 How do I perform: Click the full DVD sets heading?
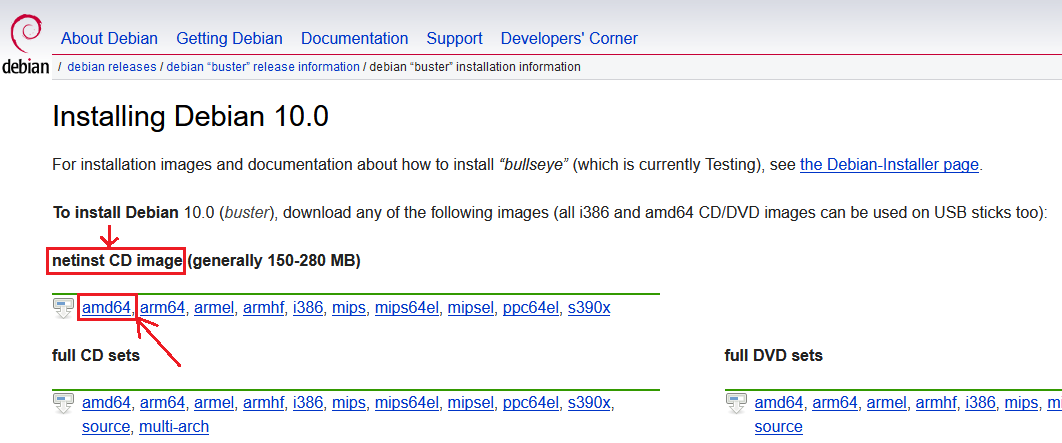[773, 355]
